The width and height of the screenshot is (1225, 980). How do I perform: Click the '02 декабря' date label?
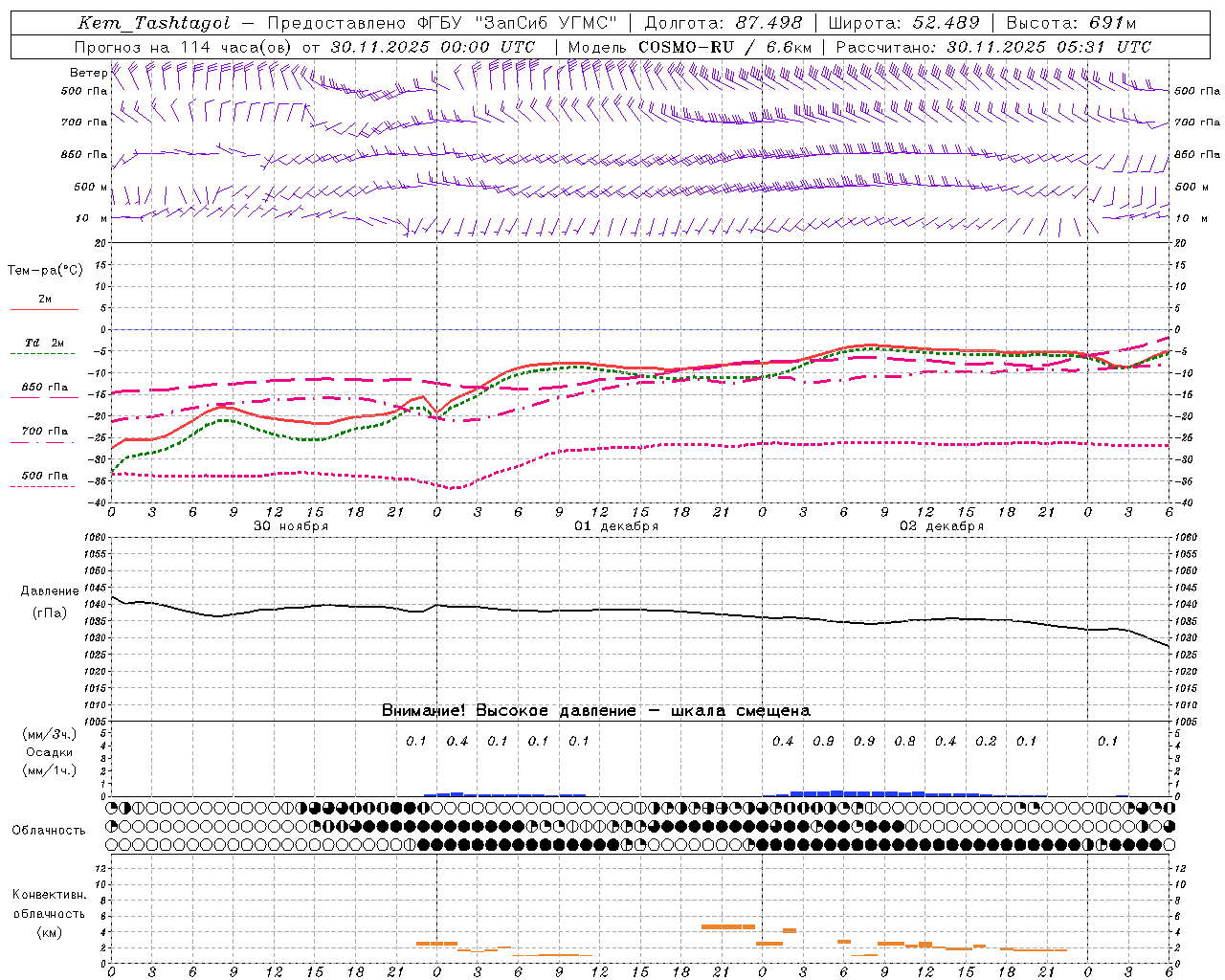[942, 526]
